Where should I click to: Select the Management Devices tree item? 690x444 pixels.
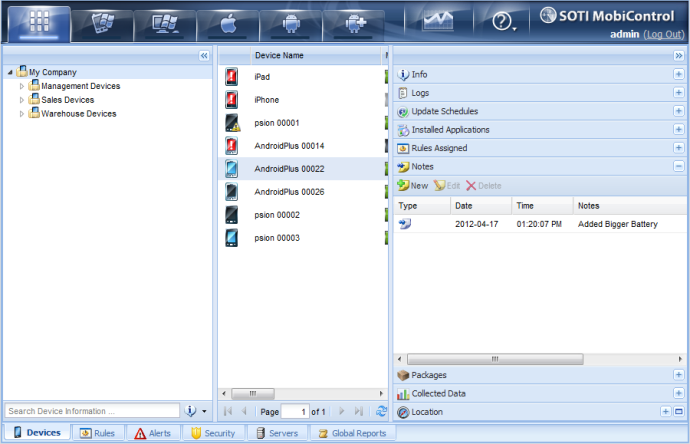pos(81,86)
